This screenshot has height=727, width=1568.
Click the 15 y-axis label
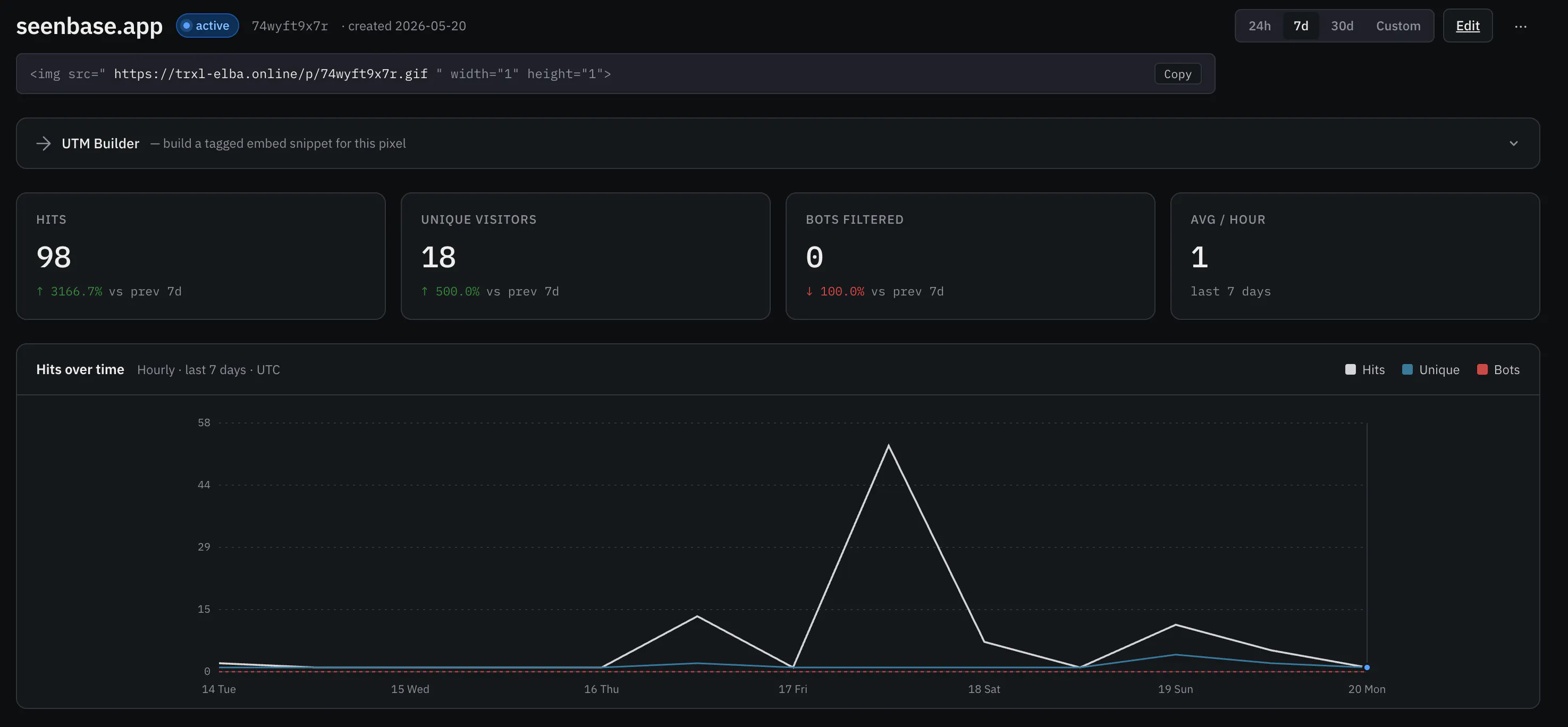[204, 609]
